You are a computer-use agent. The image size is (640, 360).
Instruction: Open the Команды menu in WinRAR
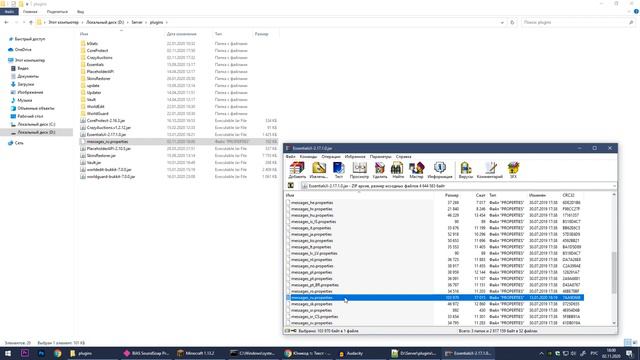tap(308, 157)
